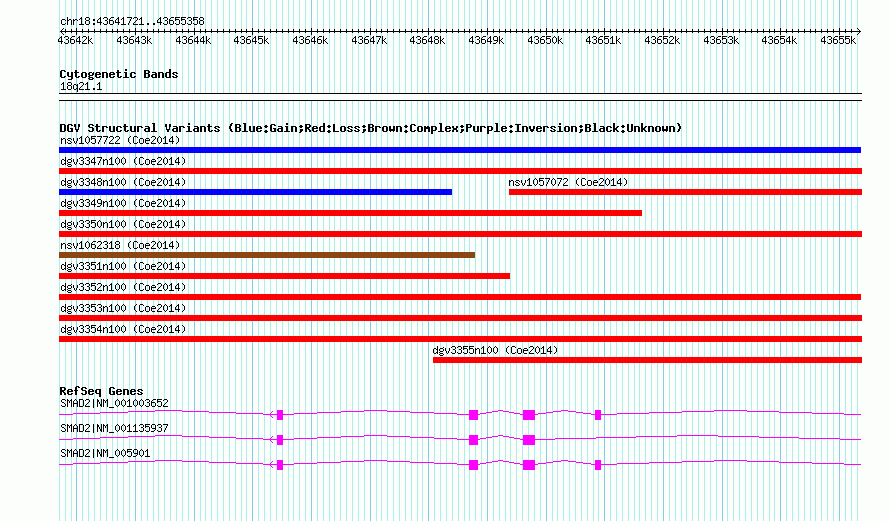Select the SMAD2|NM_005901 transcript label
890x521 pixels.
(105, 453)
